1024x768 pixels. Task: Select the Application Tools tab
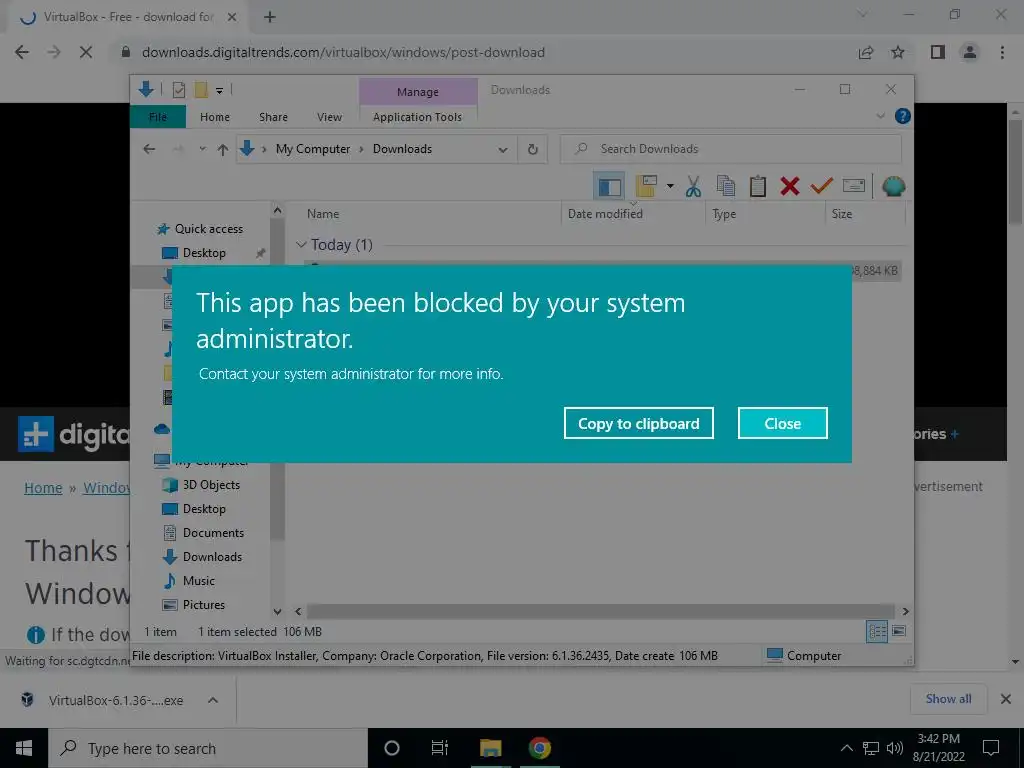[x=417, y=117]
